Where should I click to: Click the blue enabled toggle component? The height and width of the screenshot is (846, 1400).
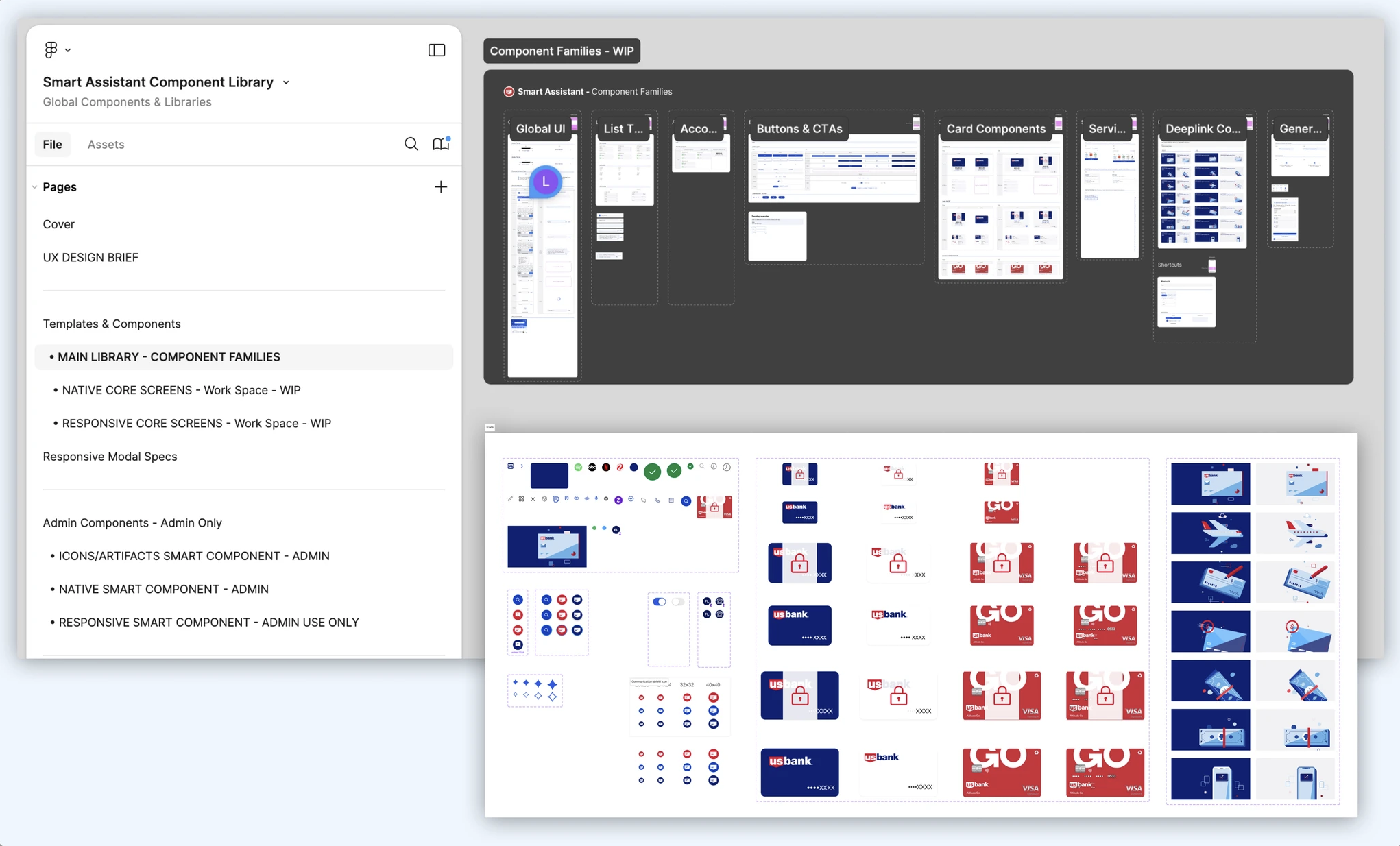tap(659, 602)
